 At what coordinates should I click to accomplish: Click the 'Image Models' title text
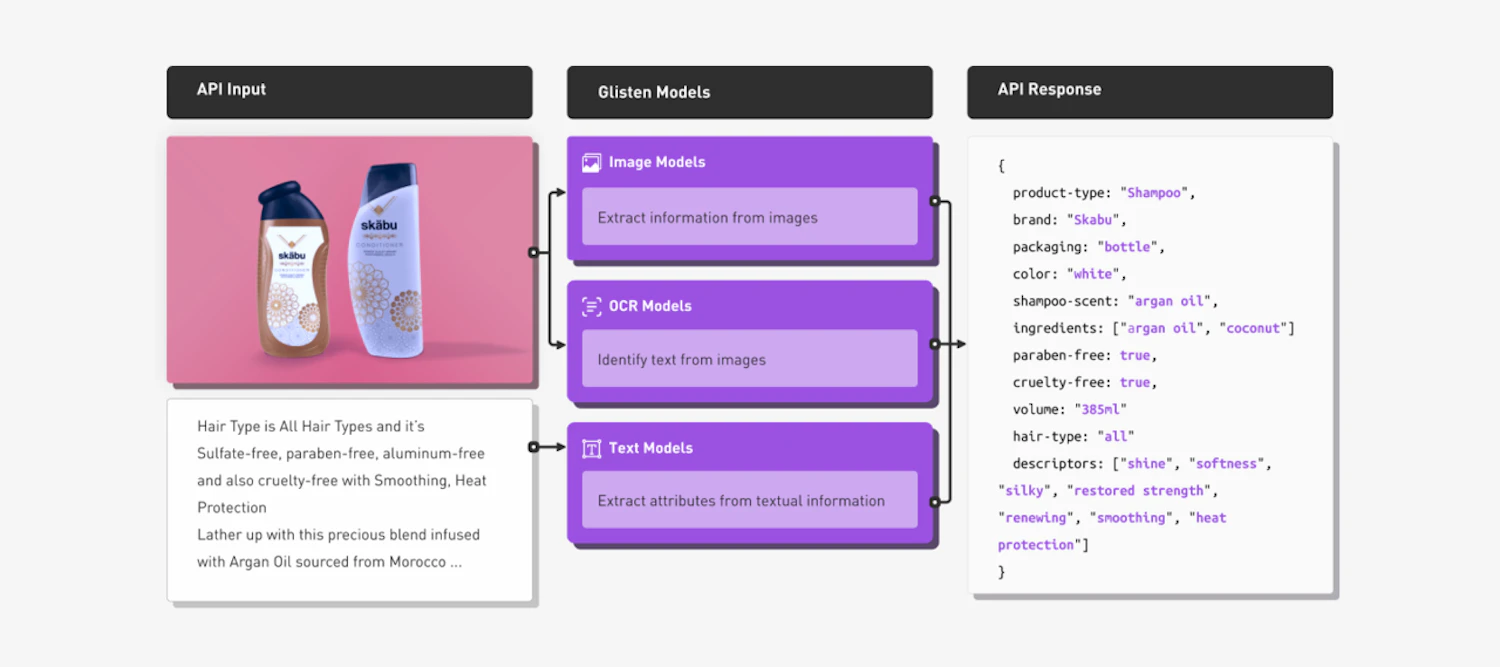click(x=657, y=162)
